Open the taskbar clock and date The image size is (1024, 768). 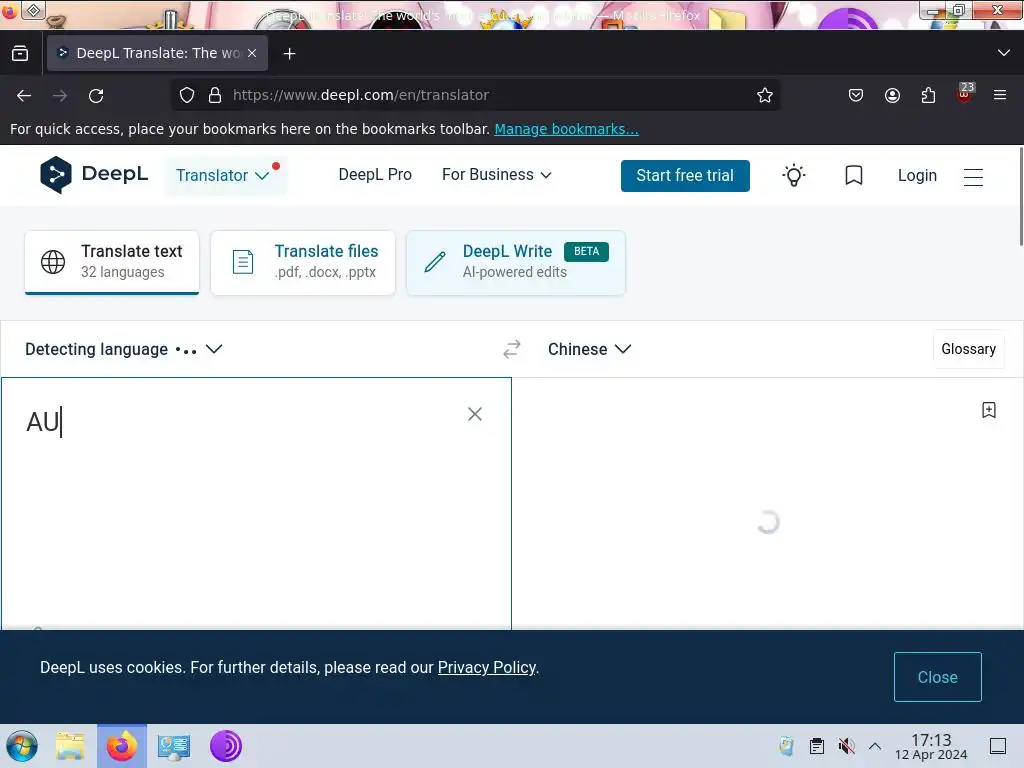[931, 746]
